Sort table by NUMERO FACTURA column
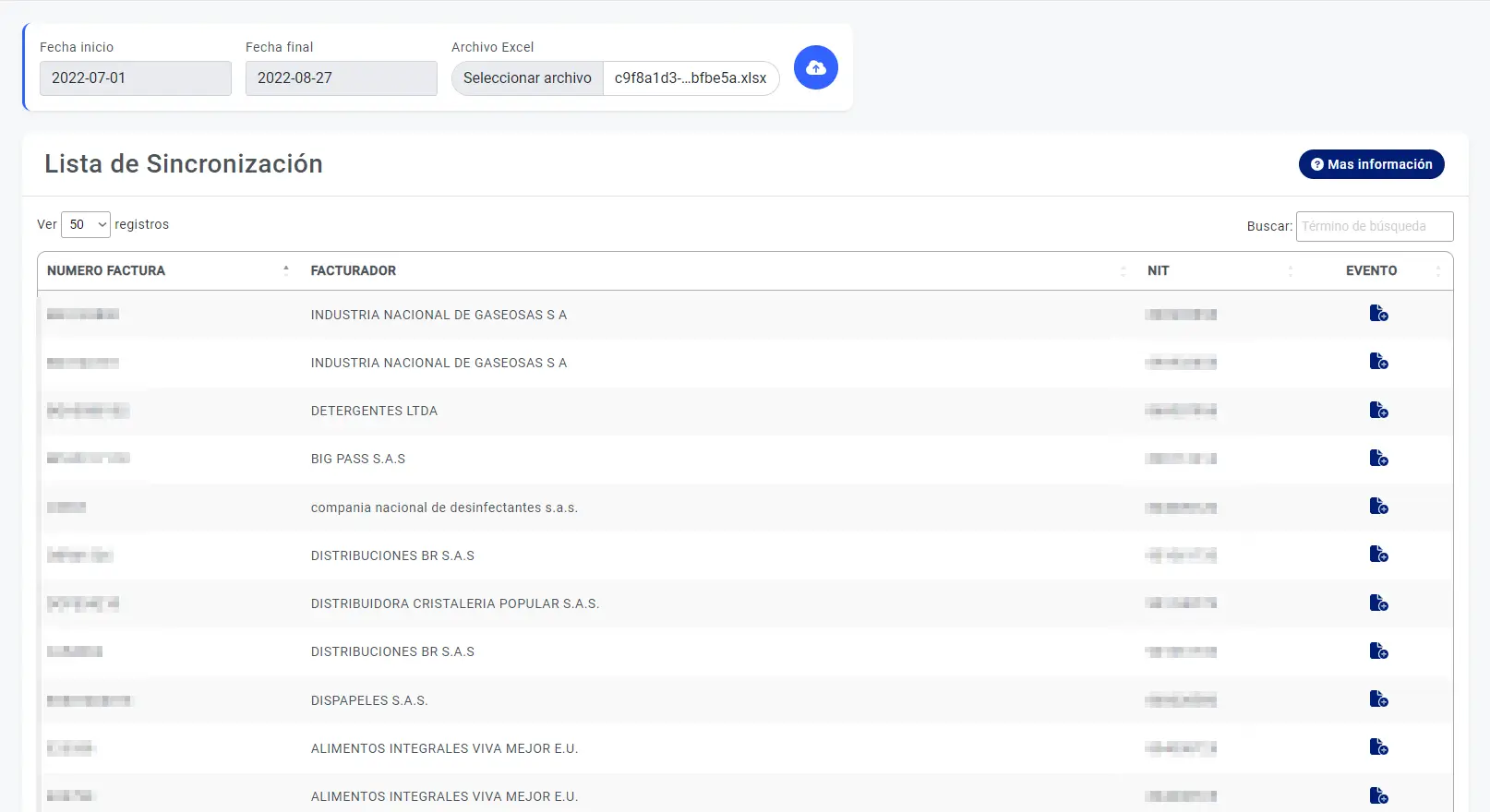 click(x=106, y=270)
